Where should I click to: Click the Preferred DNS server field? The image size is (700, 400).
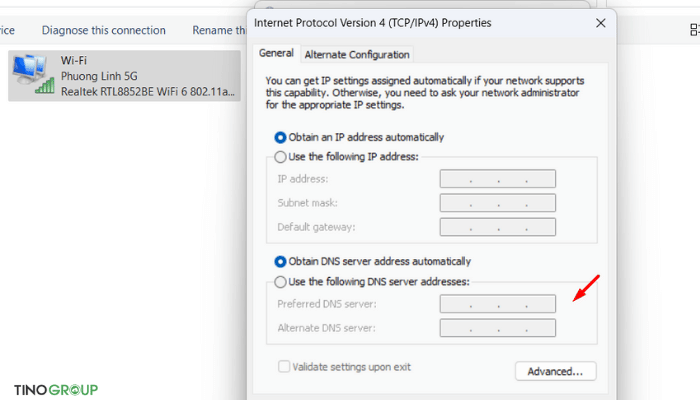click(x=498, y=304)
